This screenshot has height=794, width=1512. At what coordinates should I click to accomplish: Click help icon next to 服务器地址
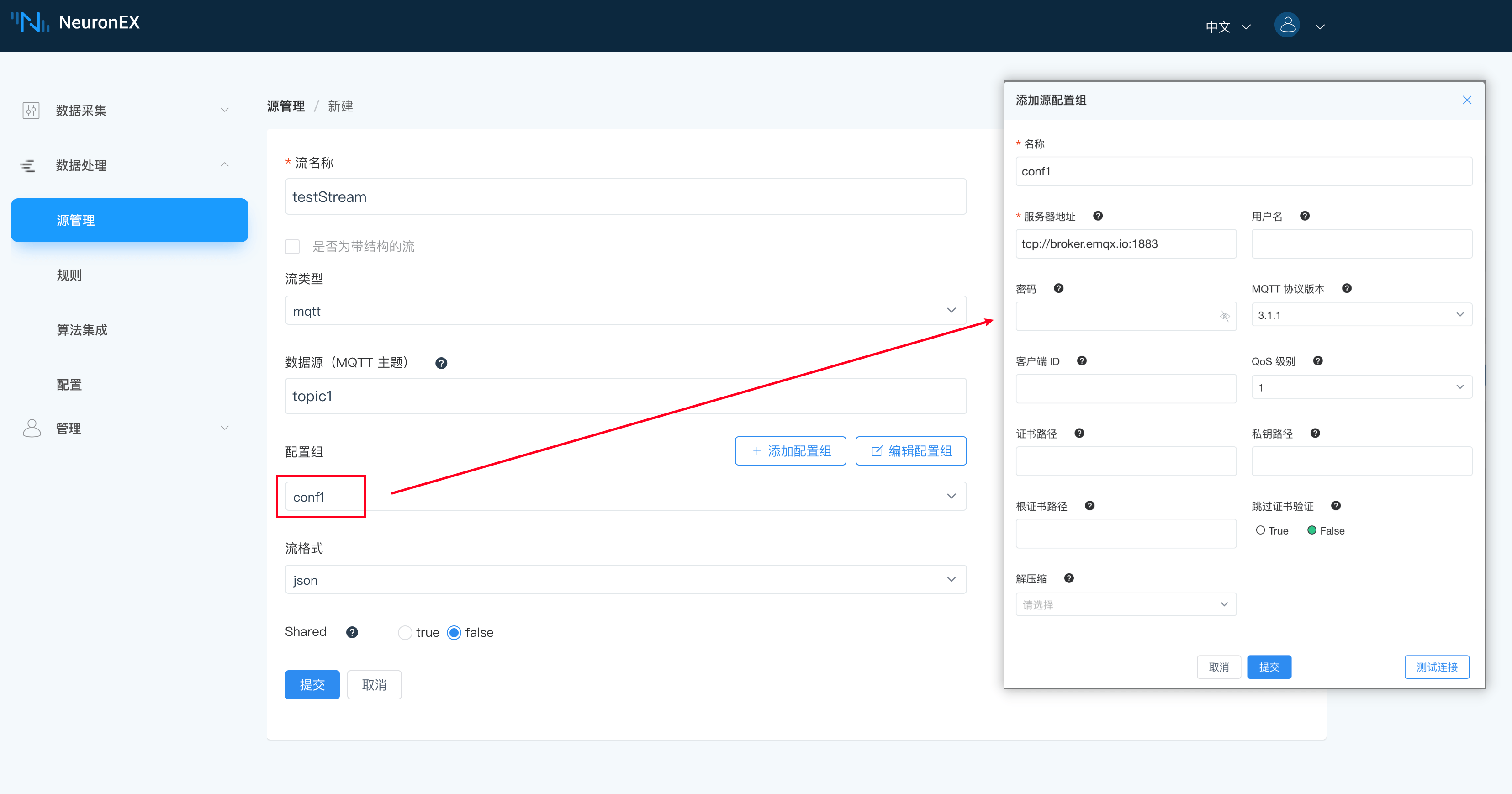click(1098, 216)
